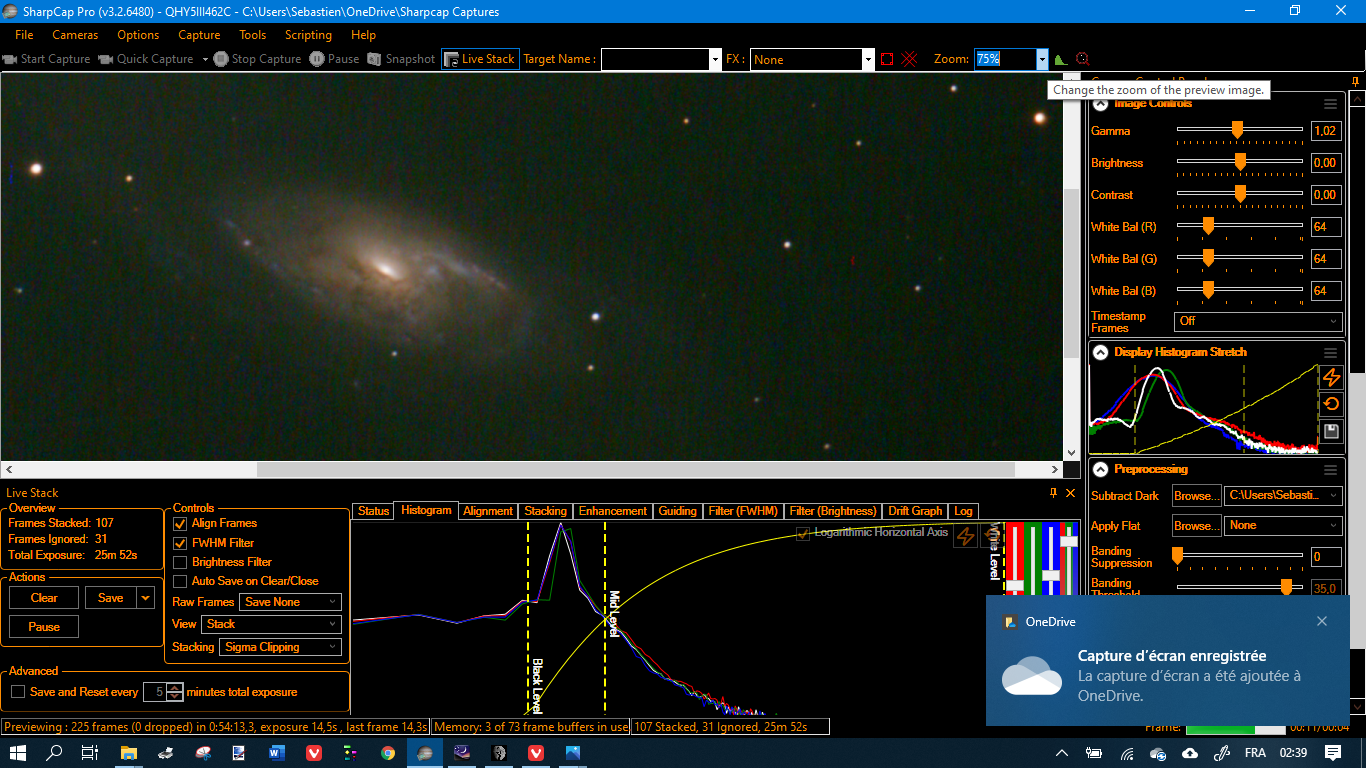Screen dimensions: 1366x768
Task: Check the Save and Reset every checkbox
Action: pos(18,692)
